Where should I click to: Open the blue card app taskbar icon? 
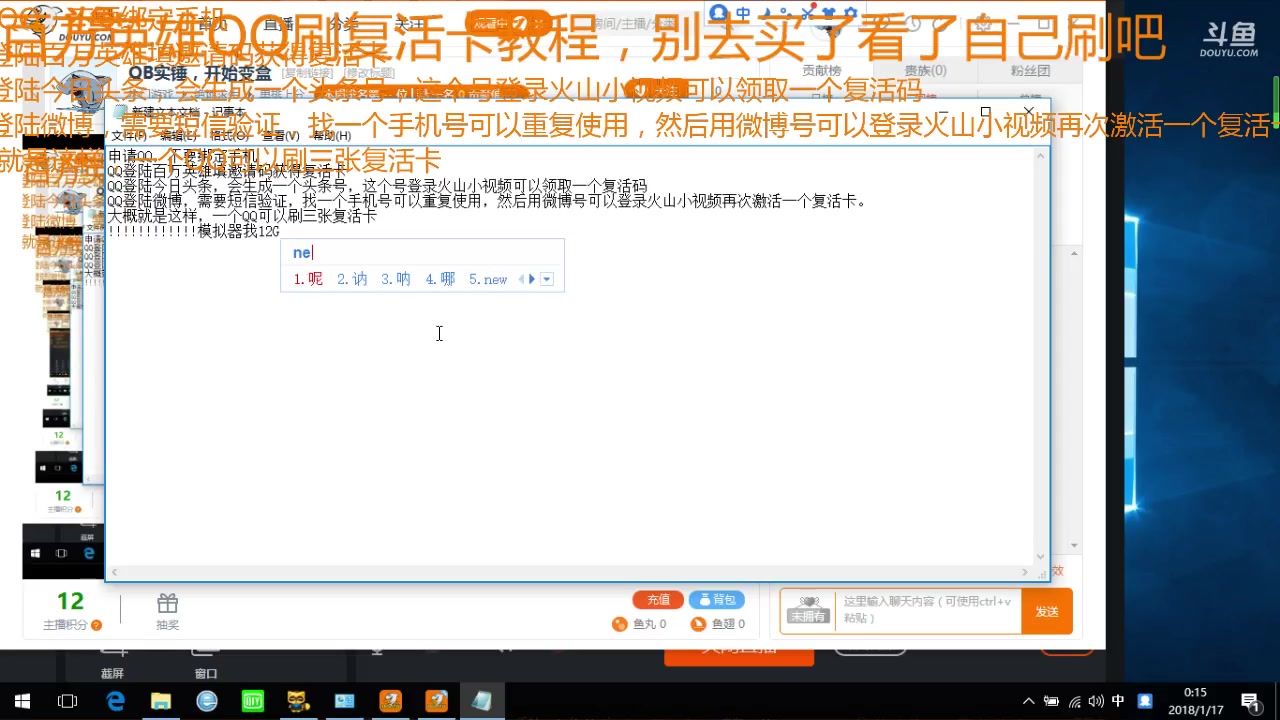click(x=344, y=701)
